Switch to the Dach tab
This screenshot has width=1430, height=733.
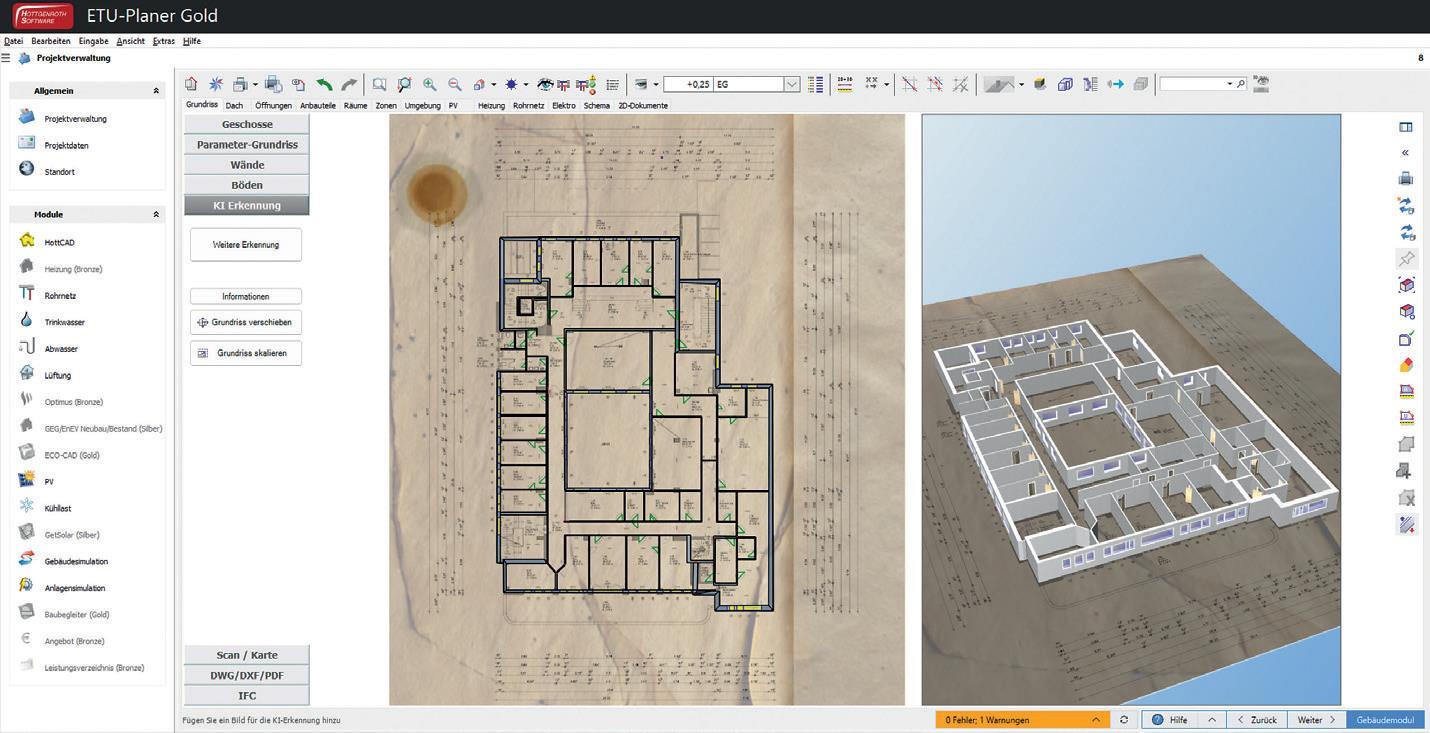click(x=234, y=105)
